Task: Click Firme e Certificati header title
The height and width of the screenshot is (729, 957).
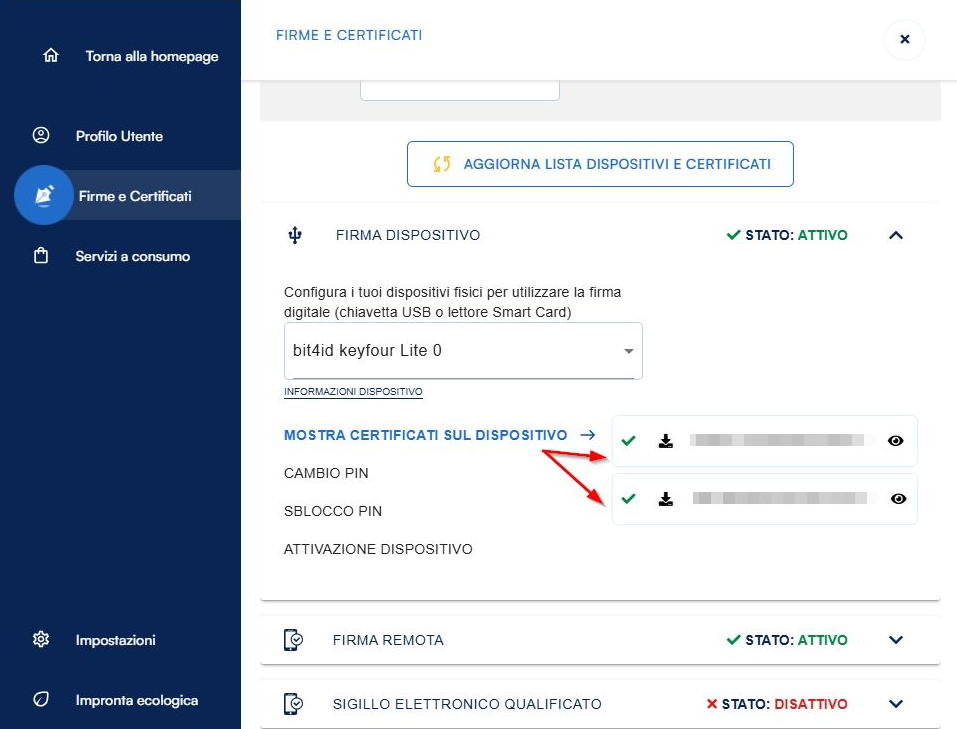Action: point(349,35)
